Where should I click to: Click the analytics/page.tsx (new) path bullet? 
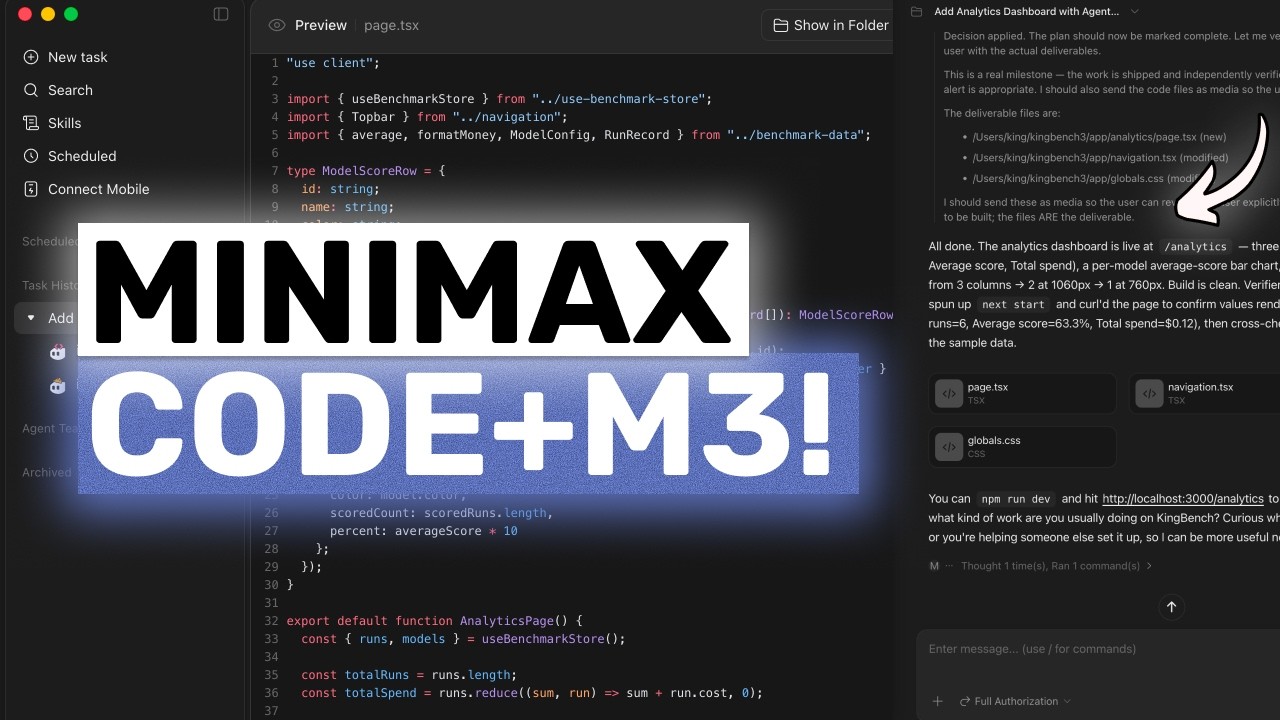(x=1099, y=137)
